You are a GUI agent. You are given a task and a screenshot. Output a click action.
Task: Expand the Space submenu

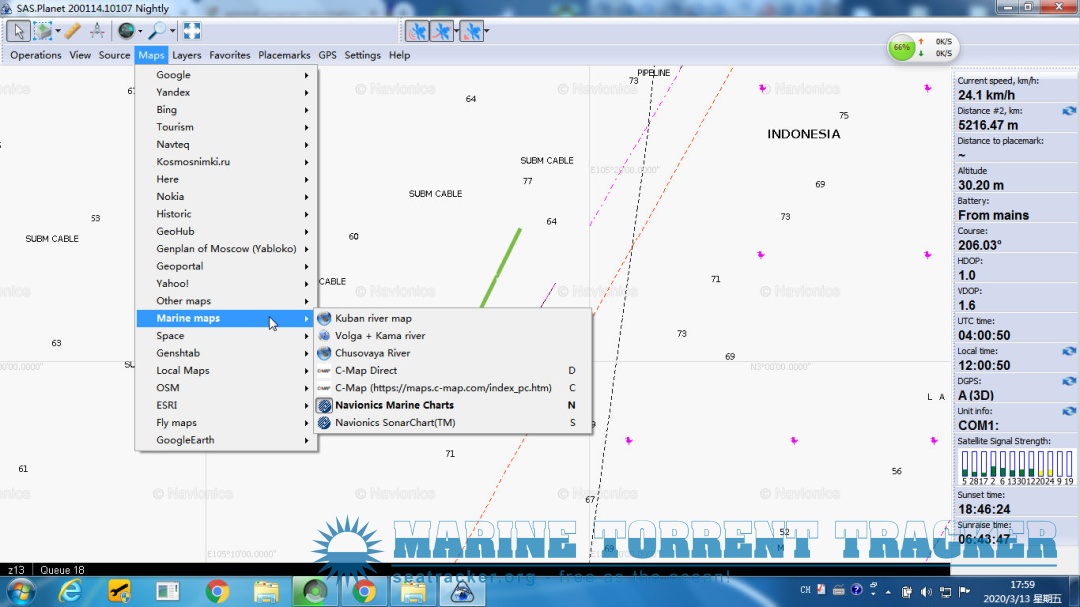(x=226, y=336)
